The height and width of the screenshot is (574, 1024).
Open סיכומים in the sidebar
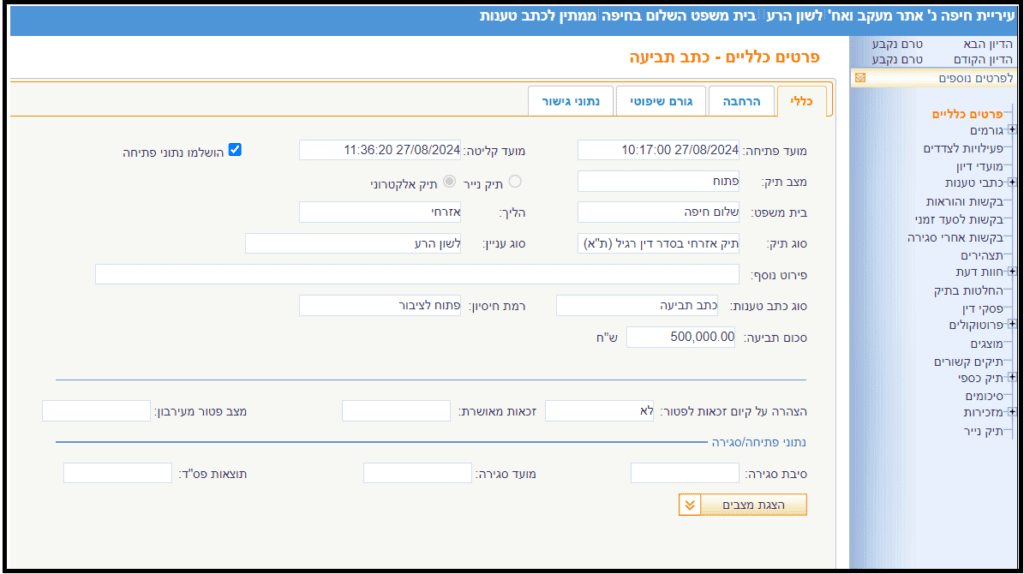click(985, 396)
